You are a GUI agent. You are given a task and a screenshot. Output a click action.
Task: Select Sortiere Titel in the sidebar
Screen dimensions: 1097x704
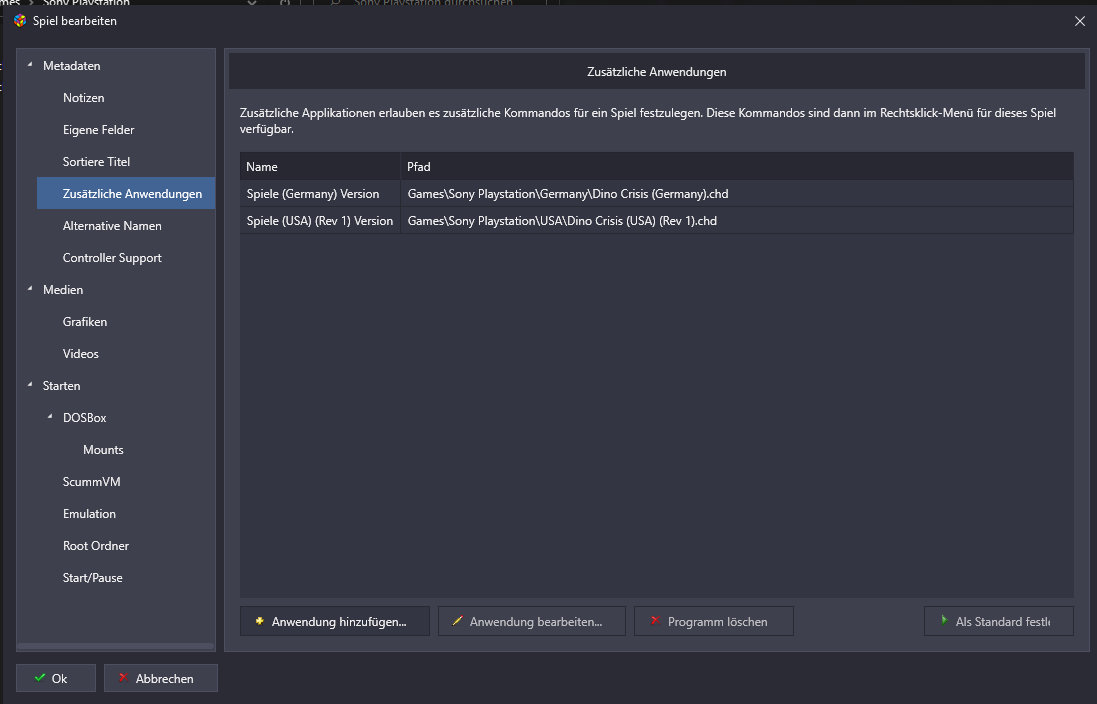point(96,162)
